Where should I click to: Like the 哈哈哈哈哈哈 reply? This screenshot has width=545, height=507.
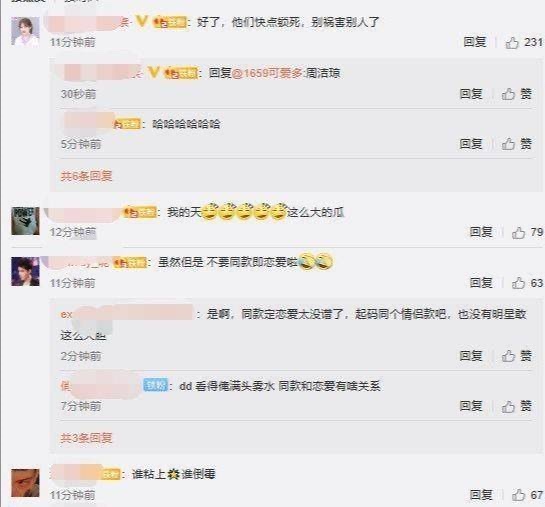pos(516,144)
